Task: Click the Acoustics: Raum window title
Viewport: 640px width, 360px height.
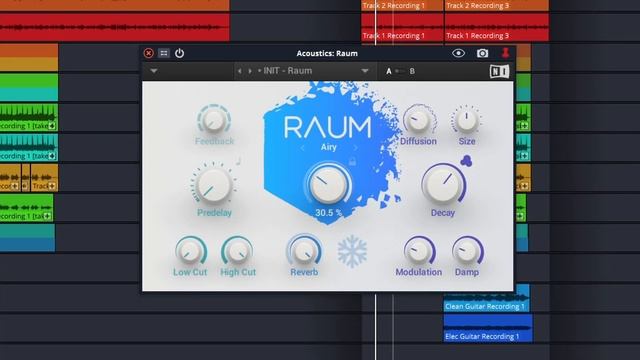Action: [x=327, y=53]
